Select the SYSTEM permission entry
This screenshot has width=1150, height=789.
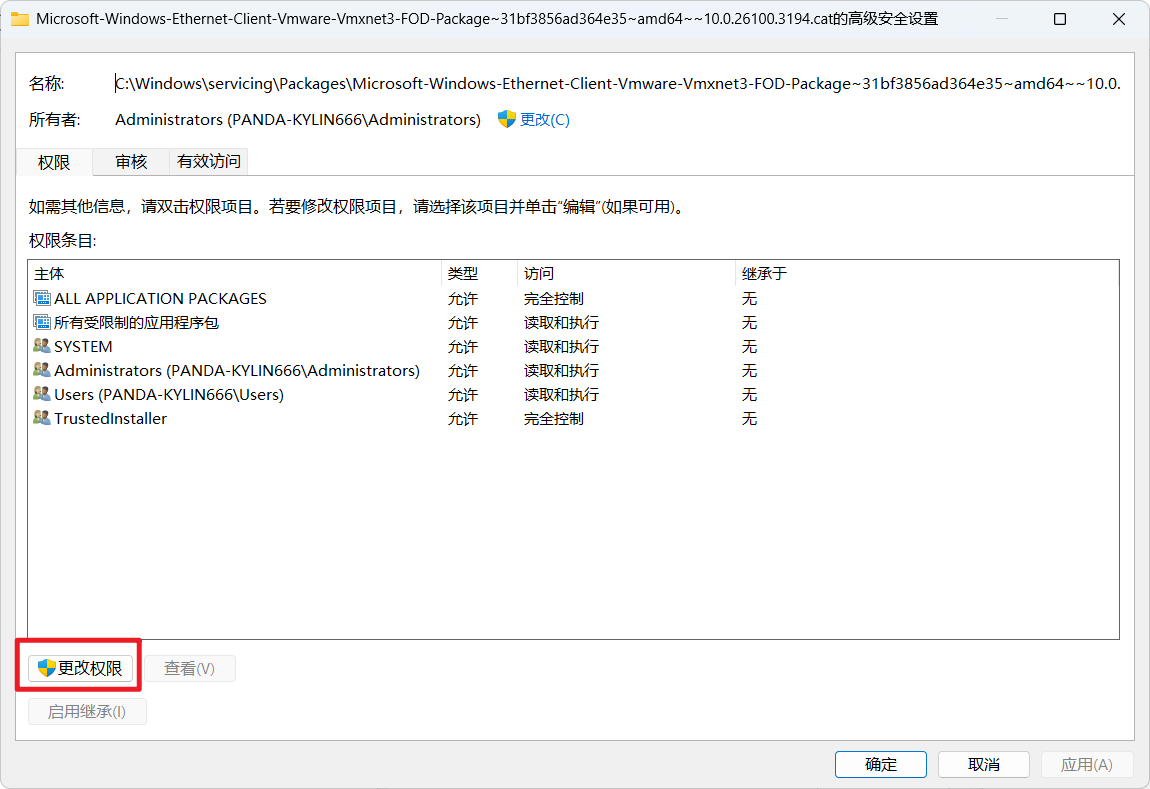click(574, 346)
